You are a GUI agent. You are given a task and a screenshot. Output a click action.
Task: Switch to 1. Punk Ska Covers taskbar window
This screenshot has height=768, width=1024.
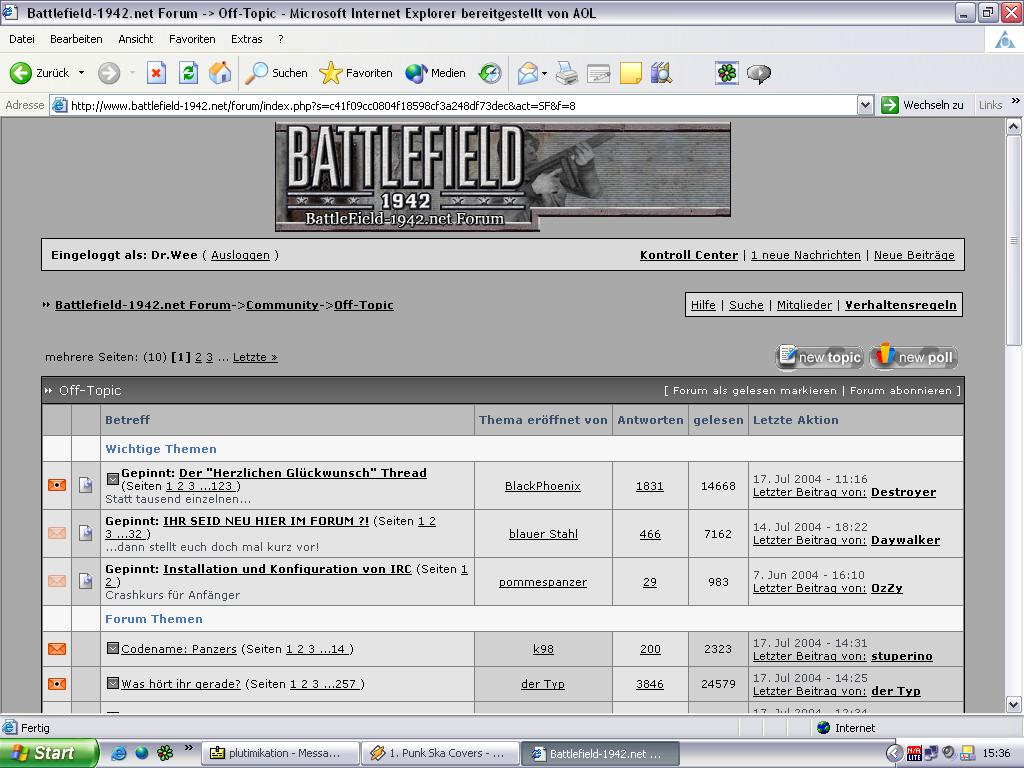(441, 753)
